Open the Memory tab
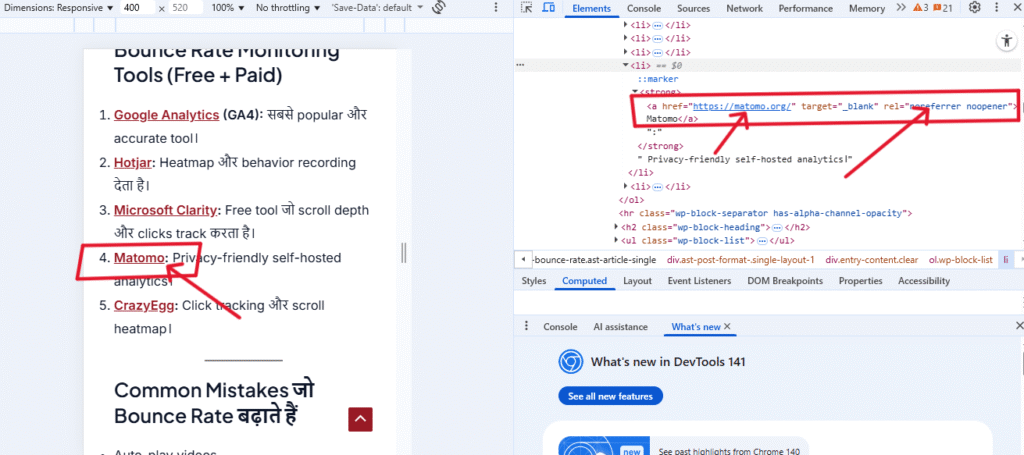 867,8
